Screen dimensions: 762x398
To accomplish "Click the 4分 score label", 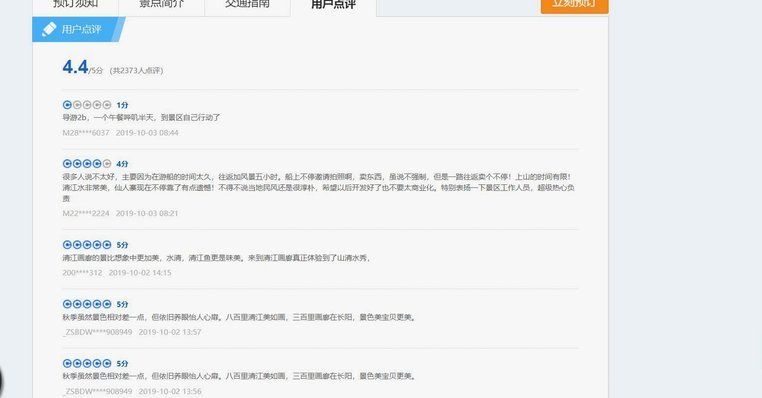I will [x=122, y=164].
